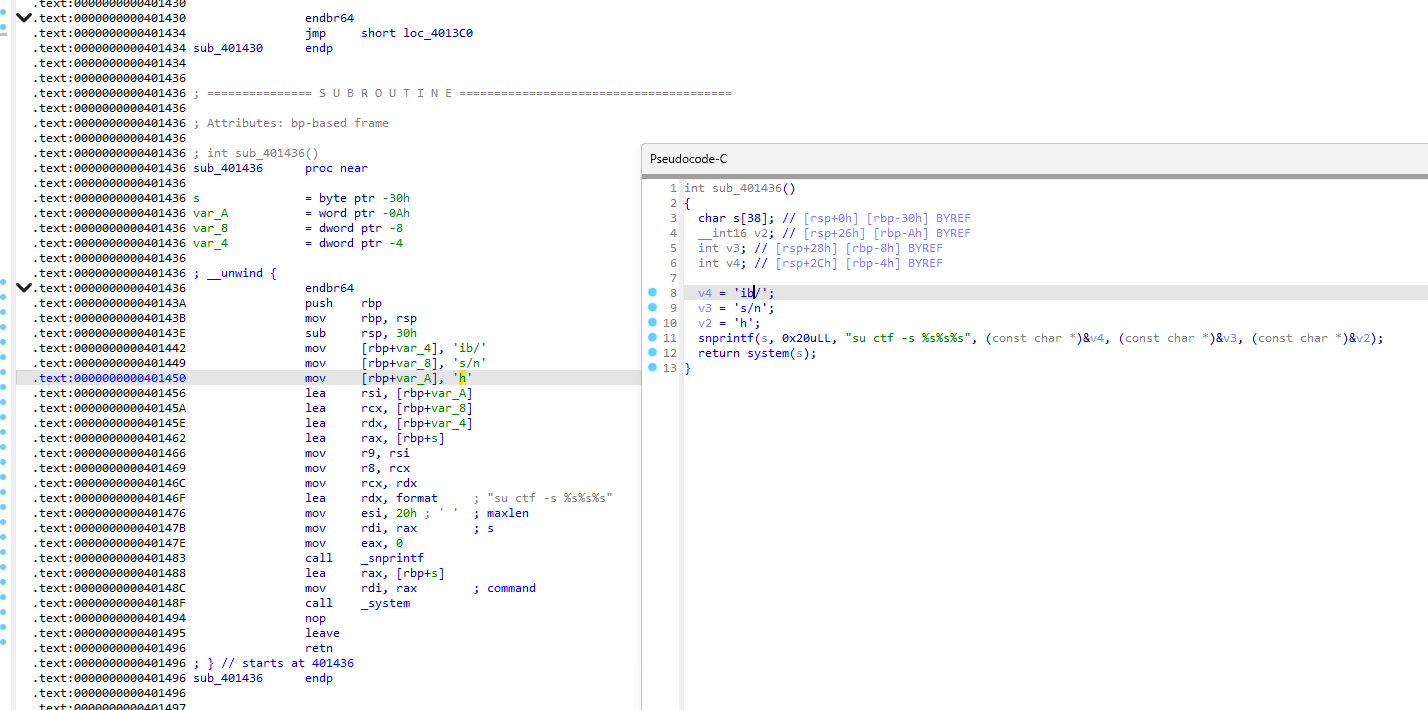This screenshot has height=710, width=1428.
Task: Select the 'nop' instruction
Action: pos(315,618)
